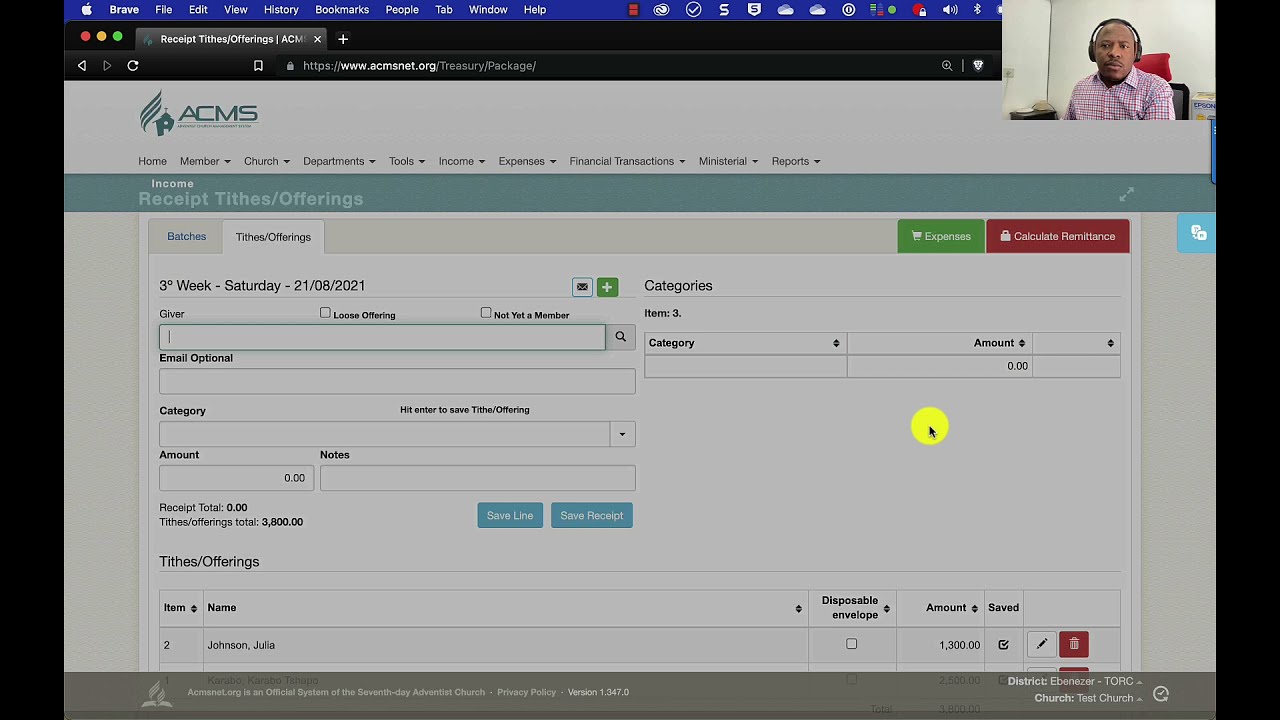Image resolution: width=1280 pixels, height=720 pixels.
Task: Switch to the Batches tab
Action: point(186,237)
